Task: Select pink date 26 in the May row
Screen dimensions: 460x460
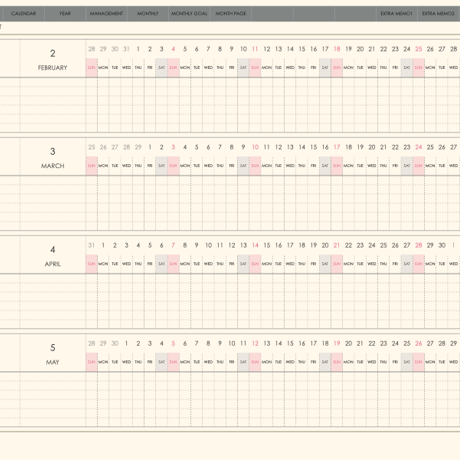Action: pos(419,343)
